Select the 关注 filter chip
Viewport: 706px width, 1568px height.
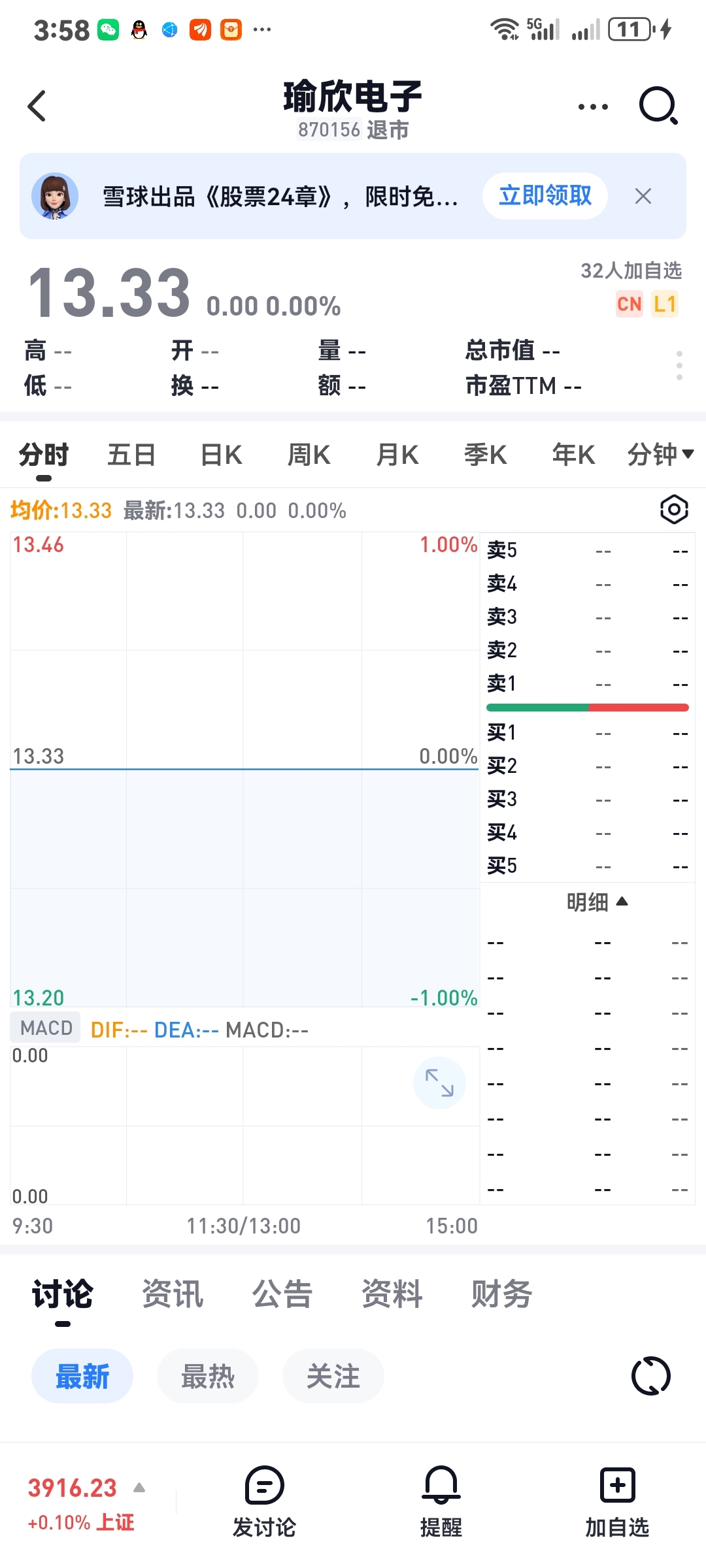click(333, 1376)
